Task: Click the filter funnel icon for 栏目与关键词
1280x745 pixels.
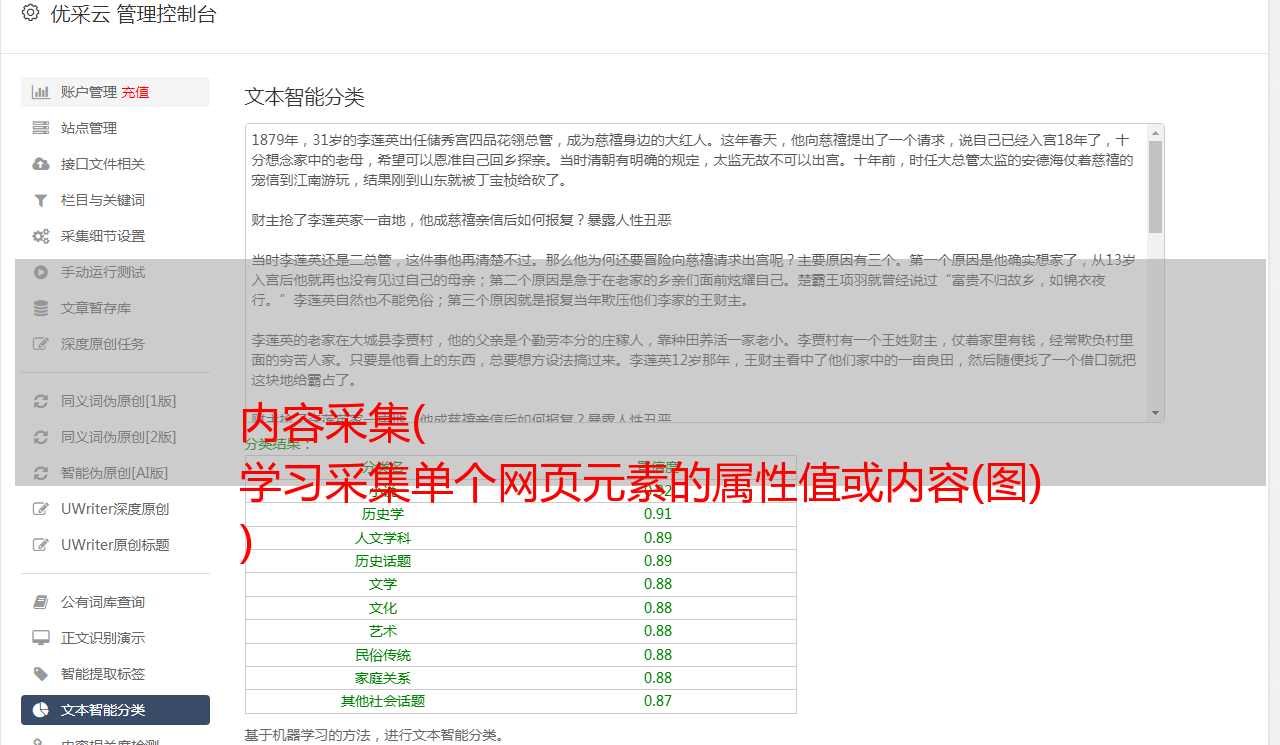Action: [40, 200]
